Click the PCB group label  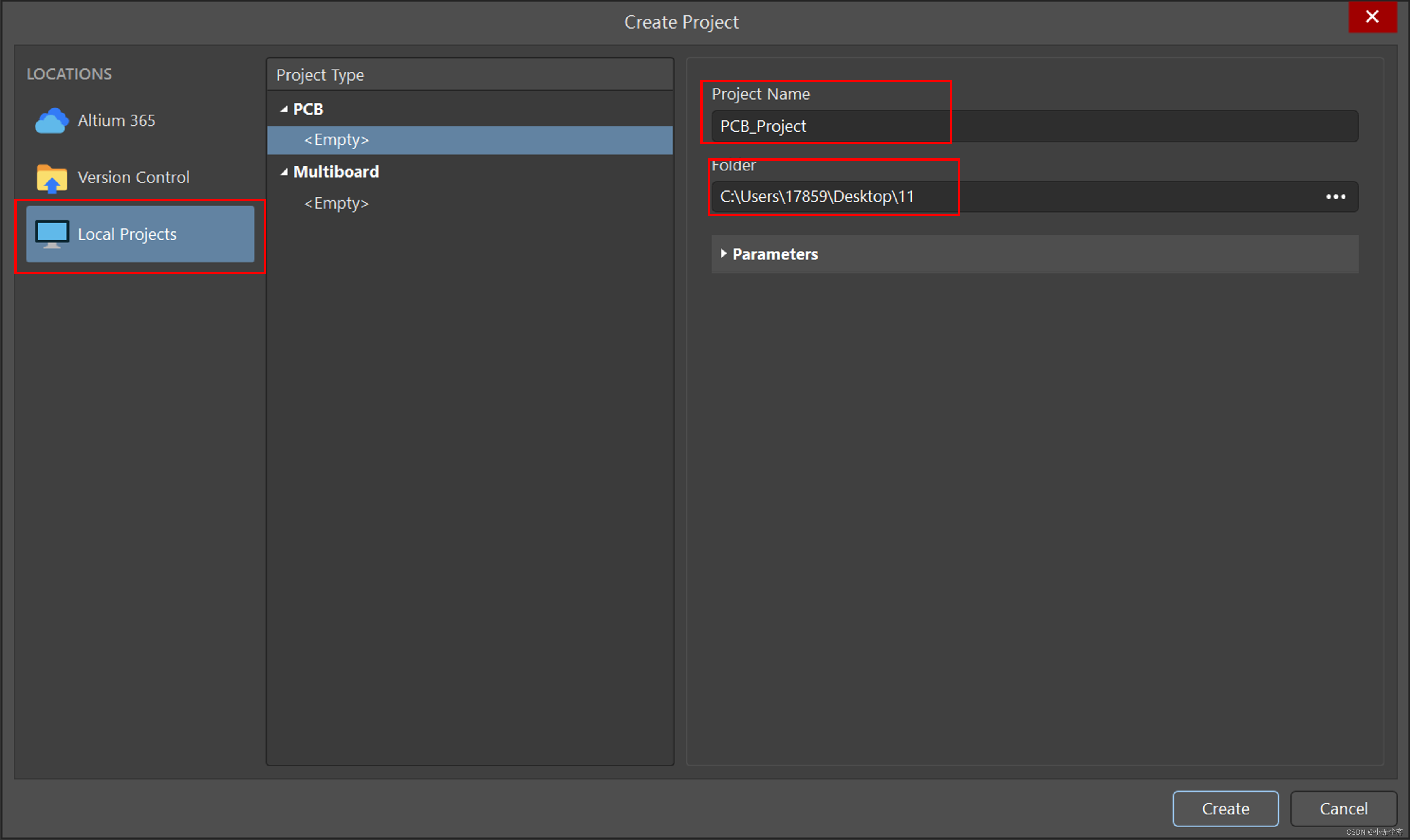[308, 109]
